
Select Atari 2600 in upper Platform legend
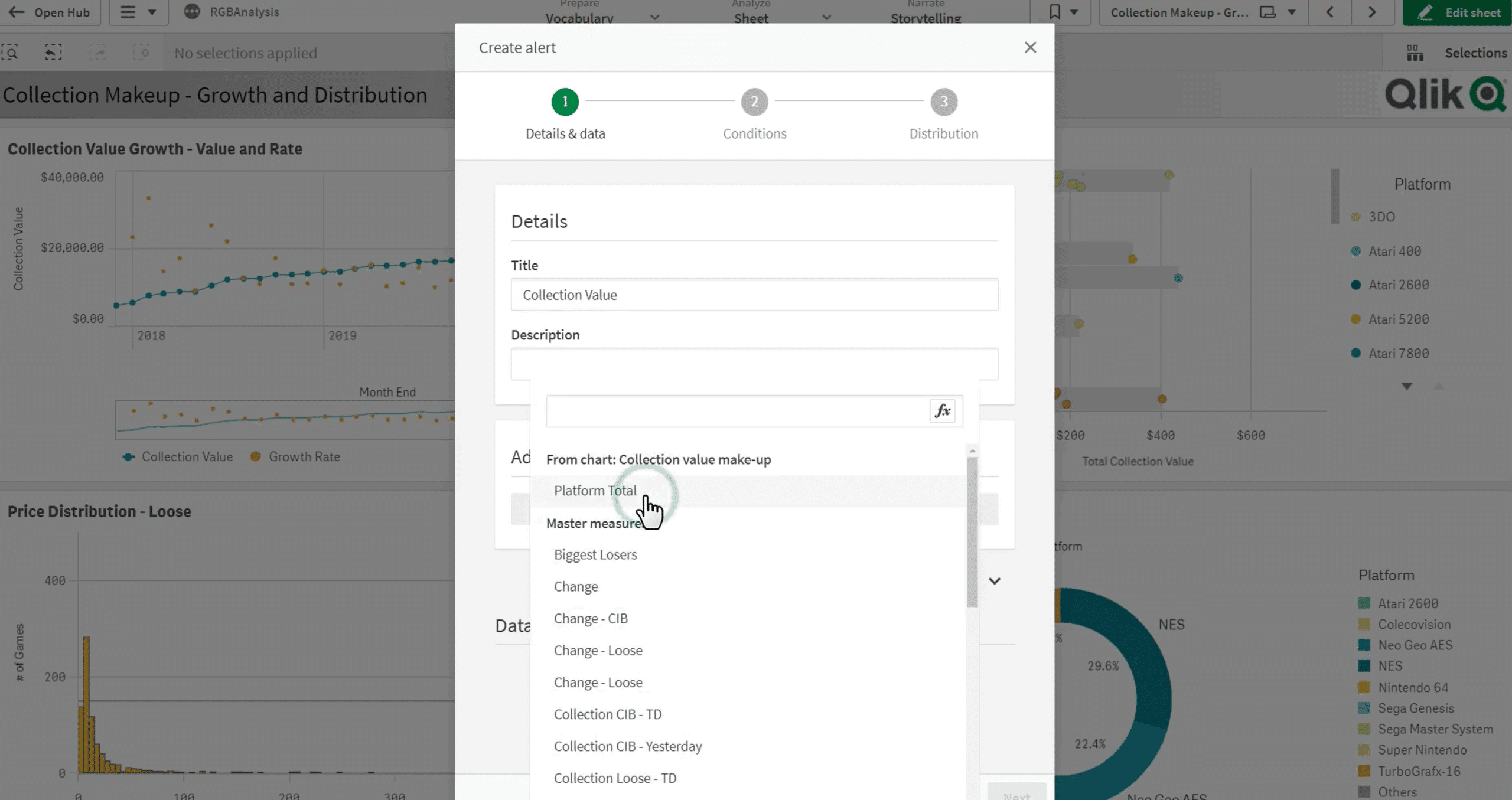coord(1390,285)
